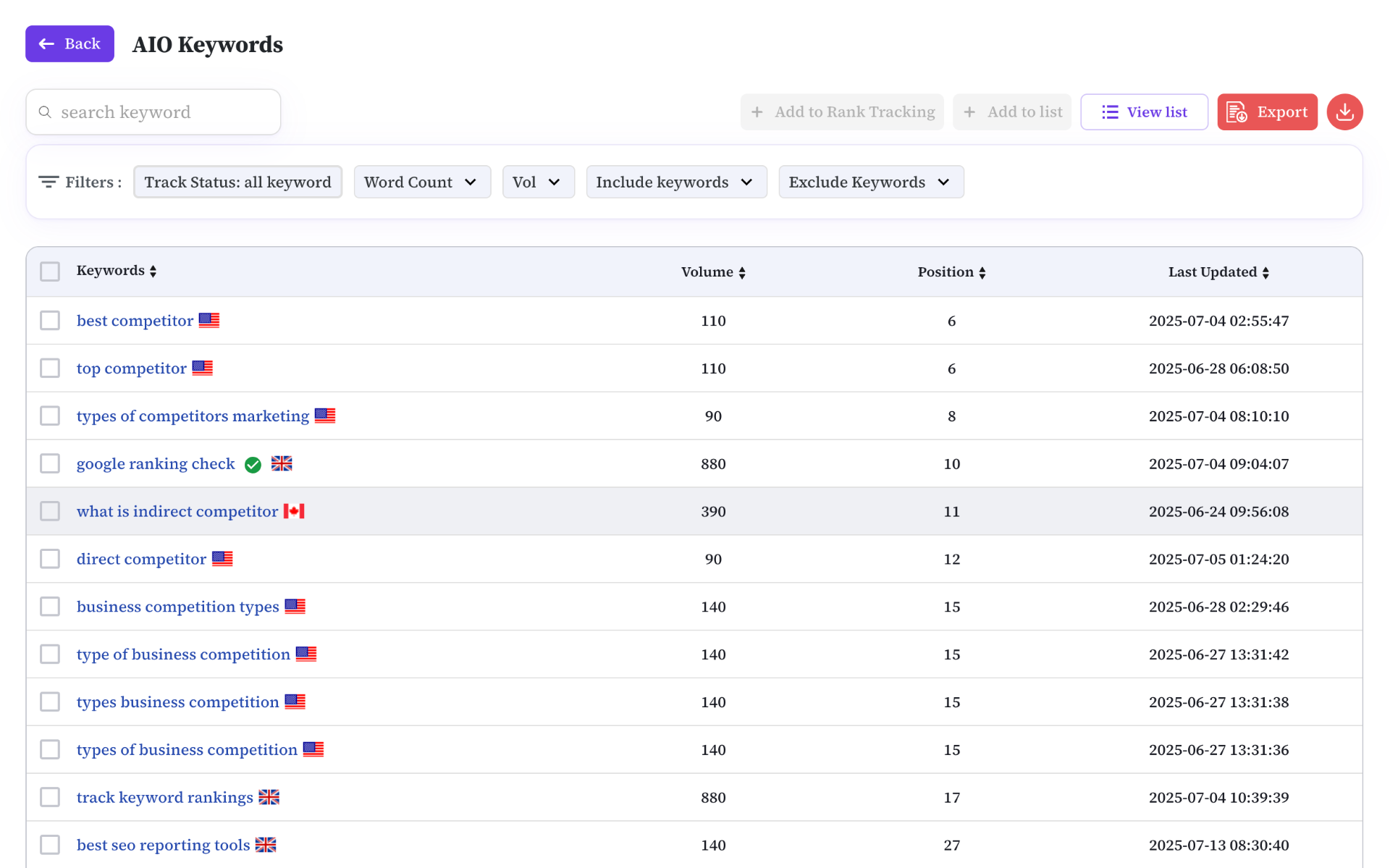Click the 2025-07-05 01:24:20 timestamp
The height and width of the screenshot is (868, 1390).
(x=1218, y=559)
